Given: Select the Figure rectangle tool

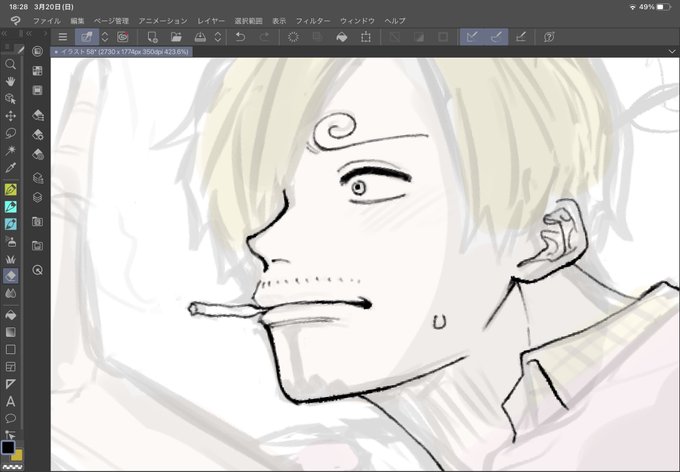Looking at the screenshot, I should tap(10, 350).
